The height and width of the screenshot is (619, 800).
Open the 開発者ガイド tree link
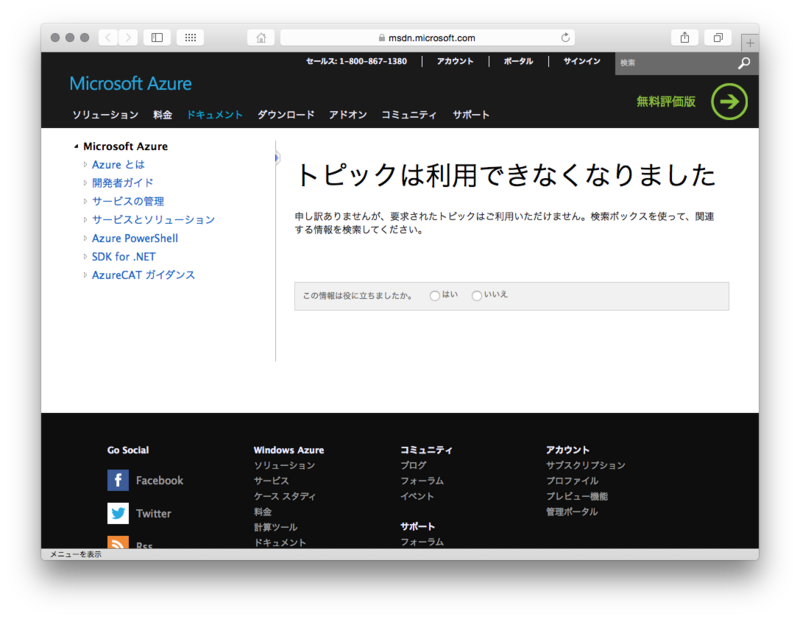click(122, 183)
